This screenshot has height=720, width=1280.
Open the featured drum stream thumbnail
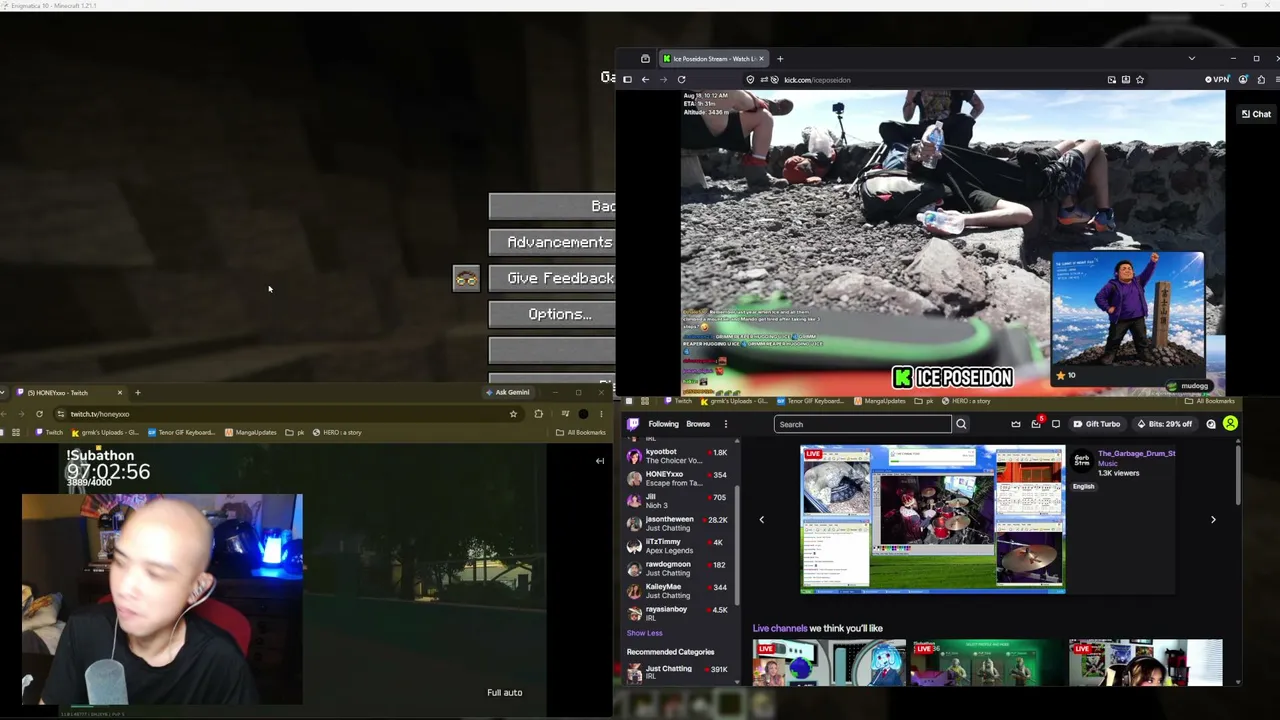coord(933,519)
